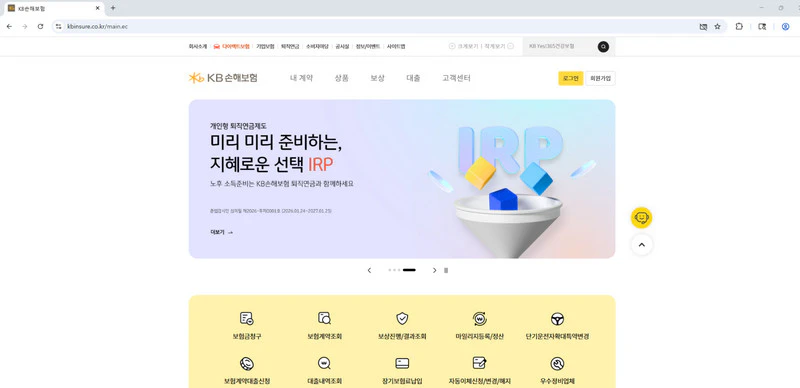The image size is (800, 388).
Task: Open 보험계약대출신청 icon
Action: tap(247, 363)
